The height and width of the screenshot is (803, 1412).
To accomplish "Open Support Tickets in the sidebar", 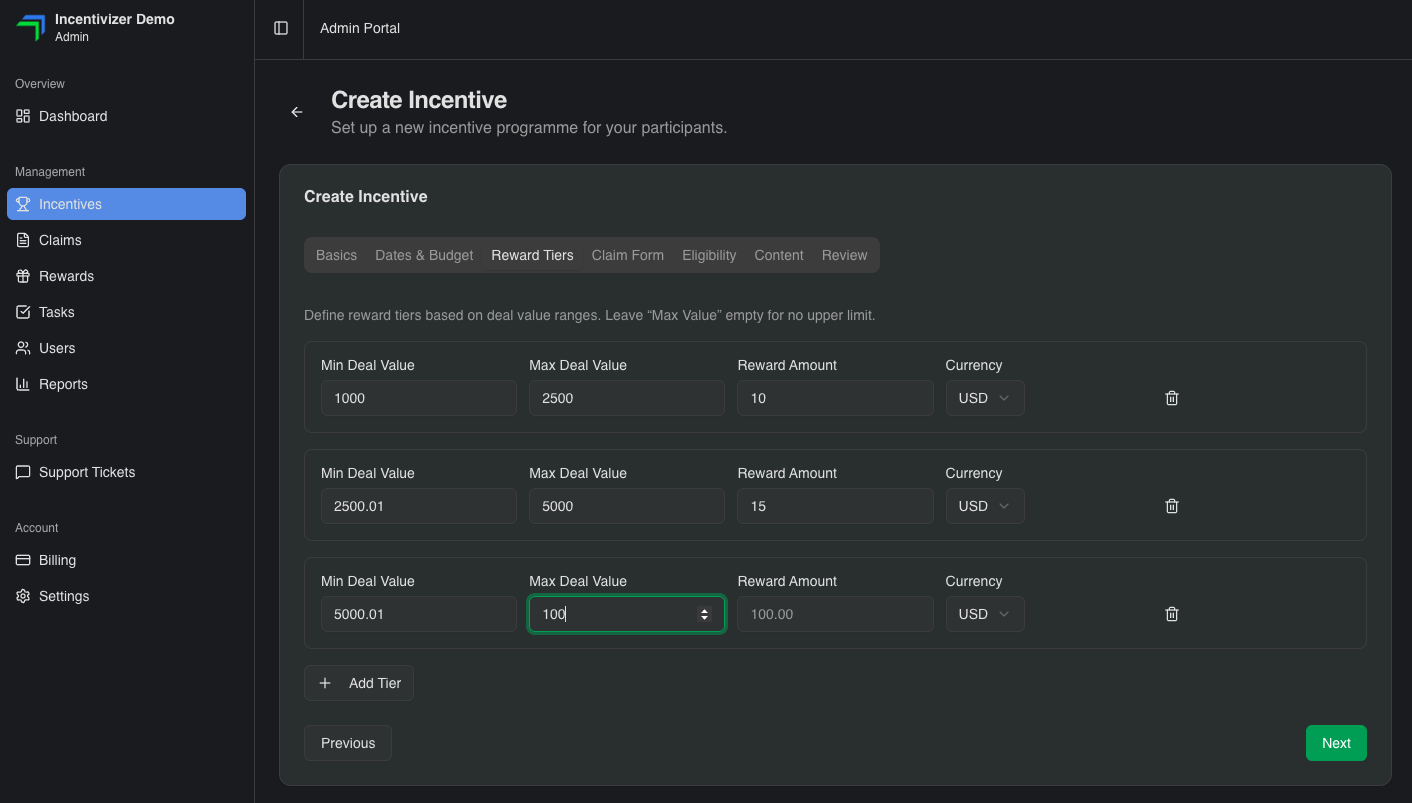I will [126, 472].
